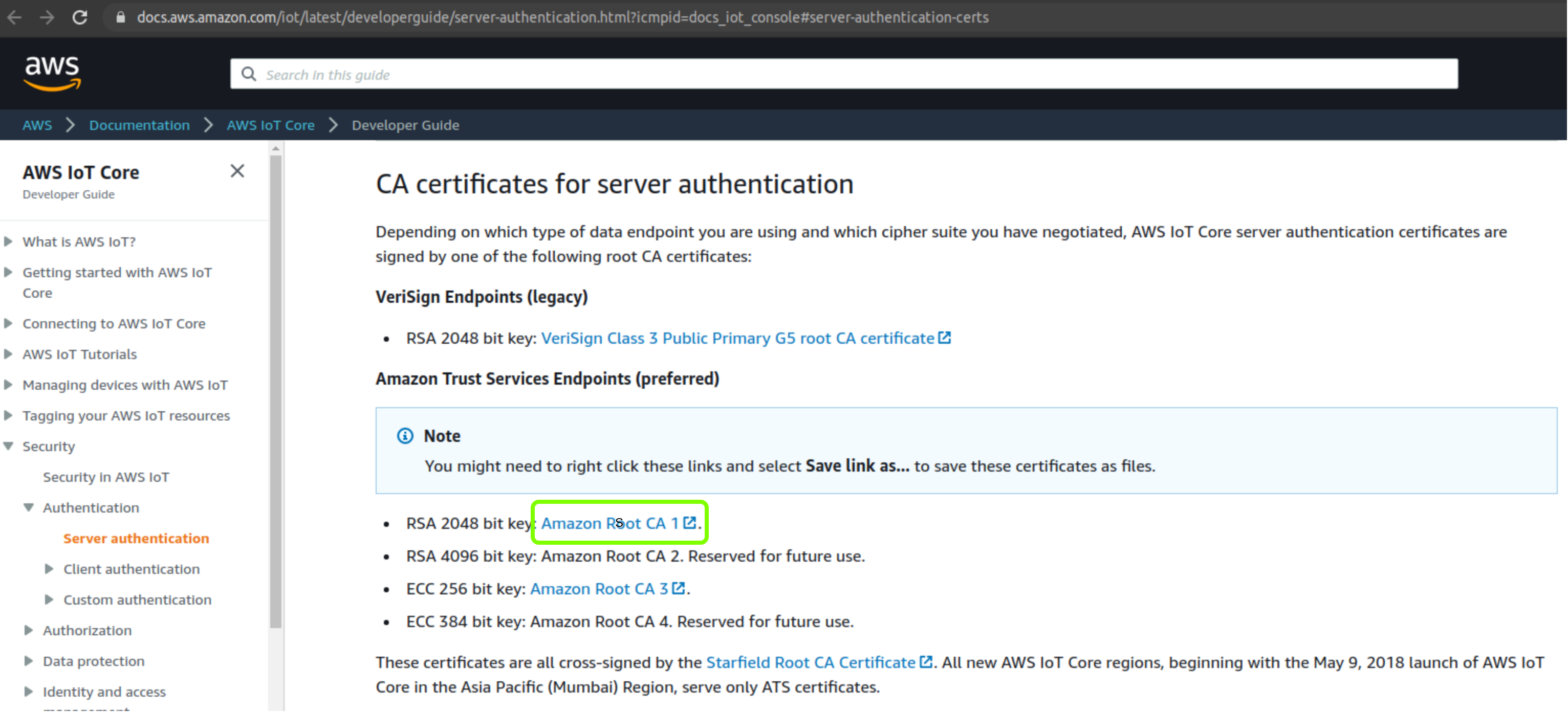Click VeriSign Endpoints (legacy) subheading
Image resolution: width=1568 pixels, height=712 pixels.
pos(482,297)
